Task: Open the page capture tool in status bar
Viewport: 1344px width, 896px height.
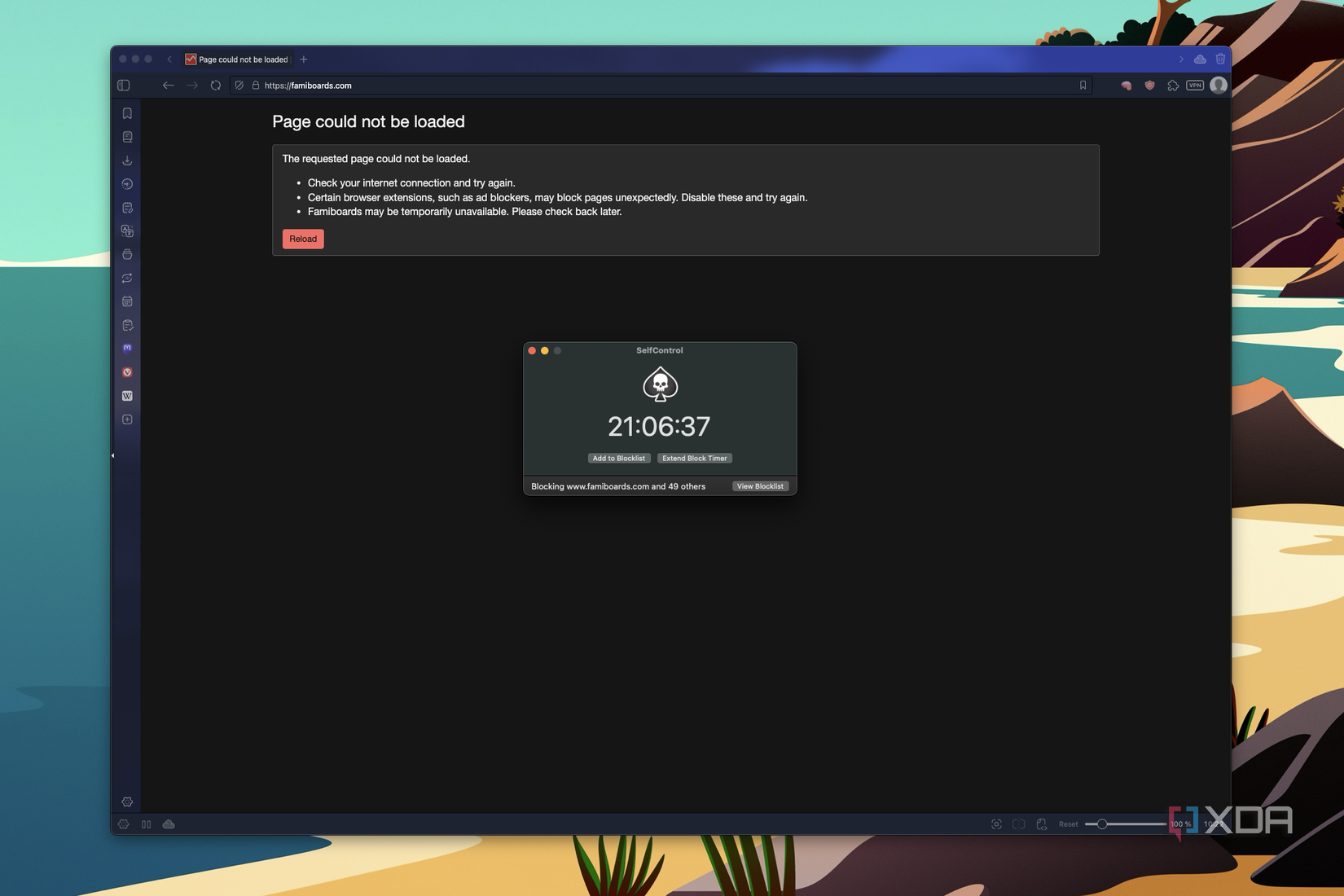Action: 997,824
